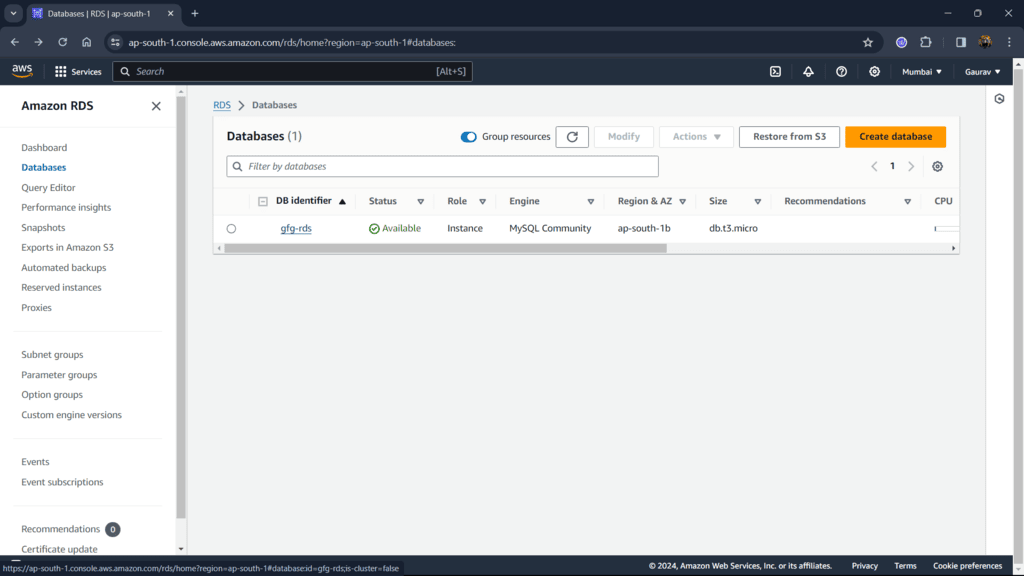Open the Gaurav account menu
The width and height of the screenshot is (1024, 576).
982,72
